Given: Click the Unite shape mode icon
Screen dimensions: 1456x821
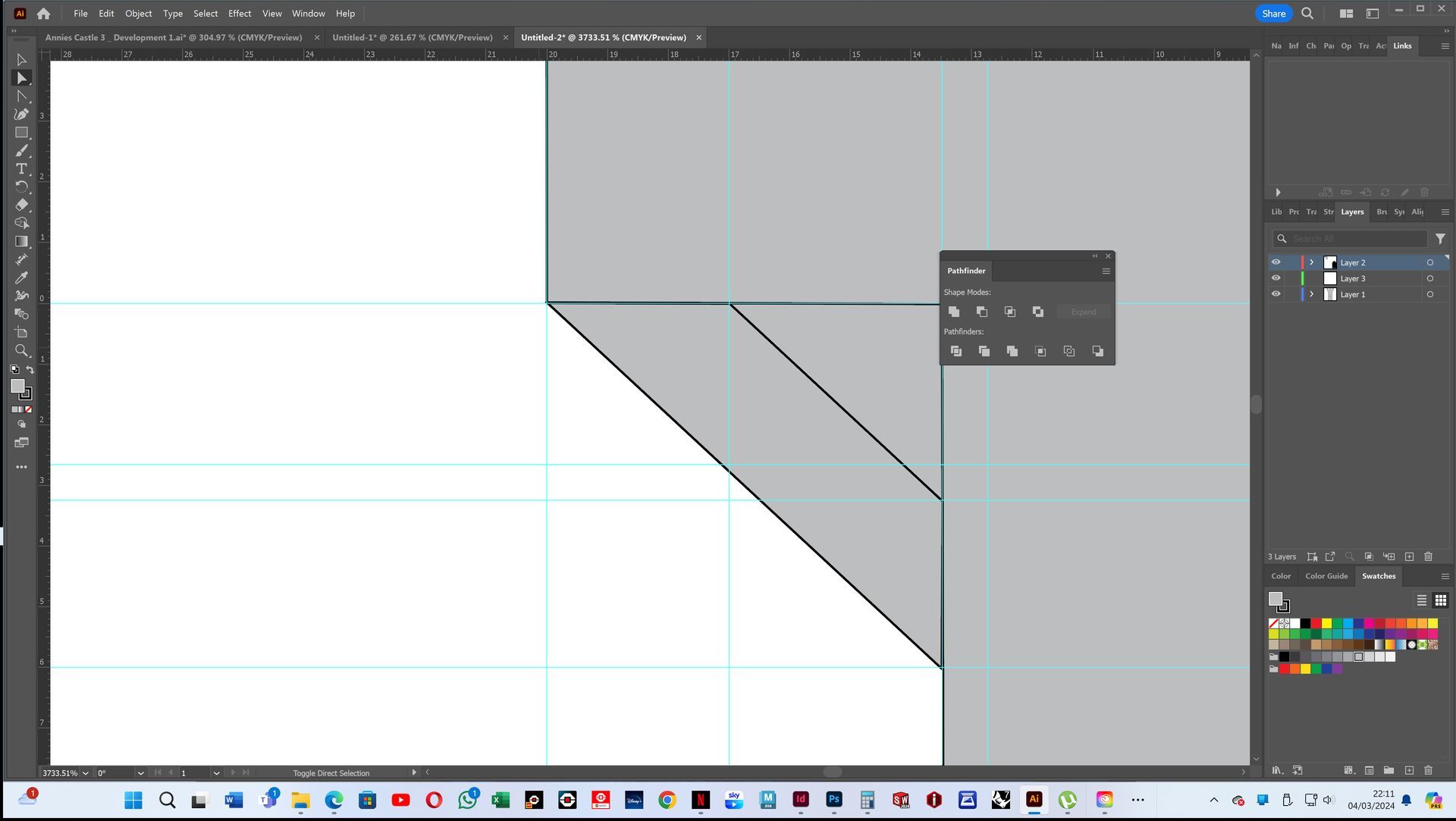Looking at the screenshot, I should click(954, 312).
